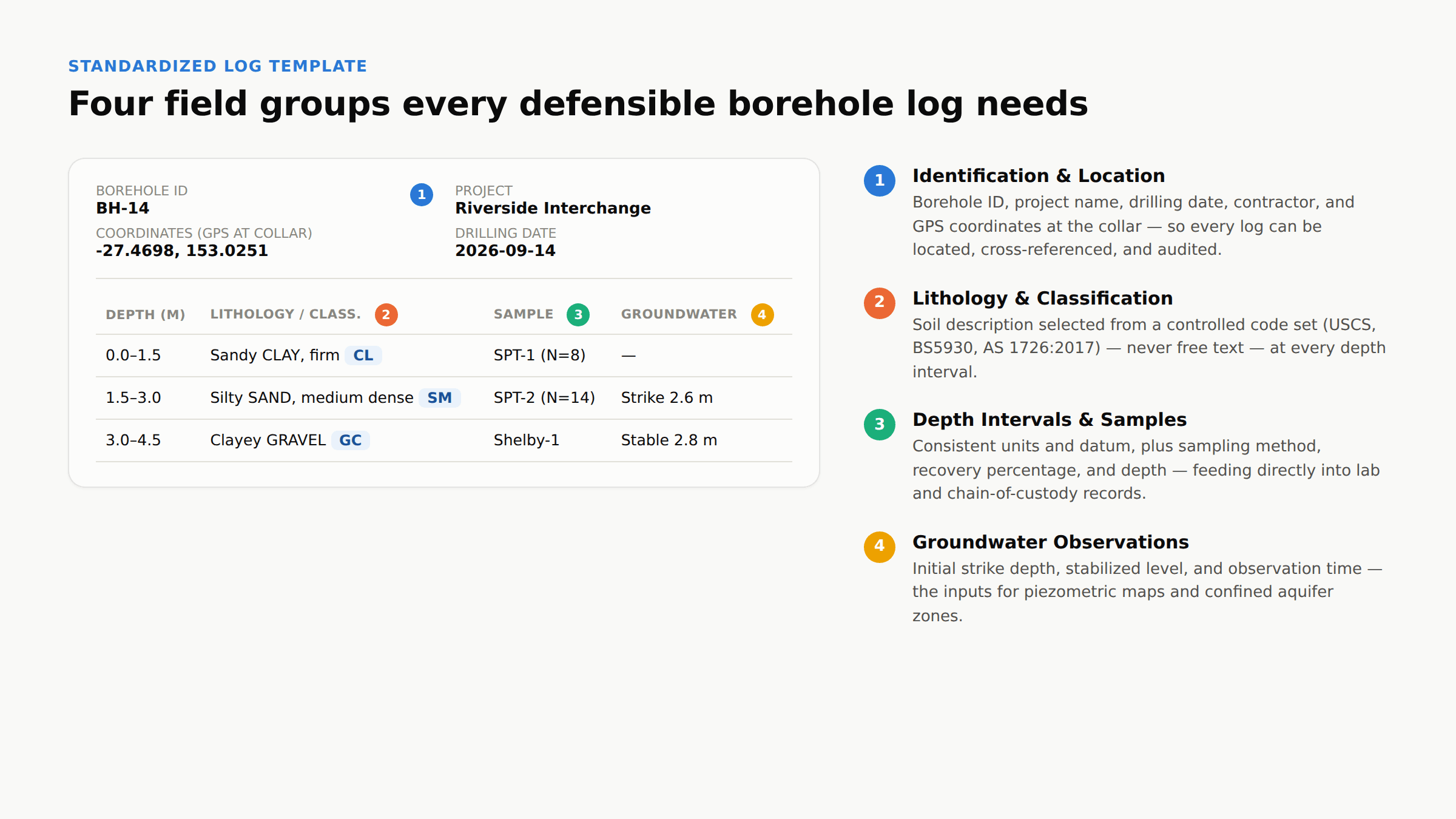The image size is (1456, 819).
Task: Click the description starting 'Borehole ID, project name'
Action: pyautogui.click(x=1133, y=226)
